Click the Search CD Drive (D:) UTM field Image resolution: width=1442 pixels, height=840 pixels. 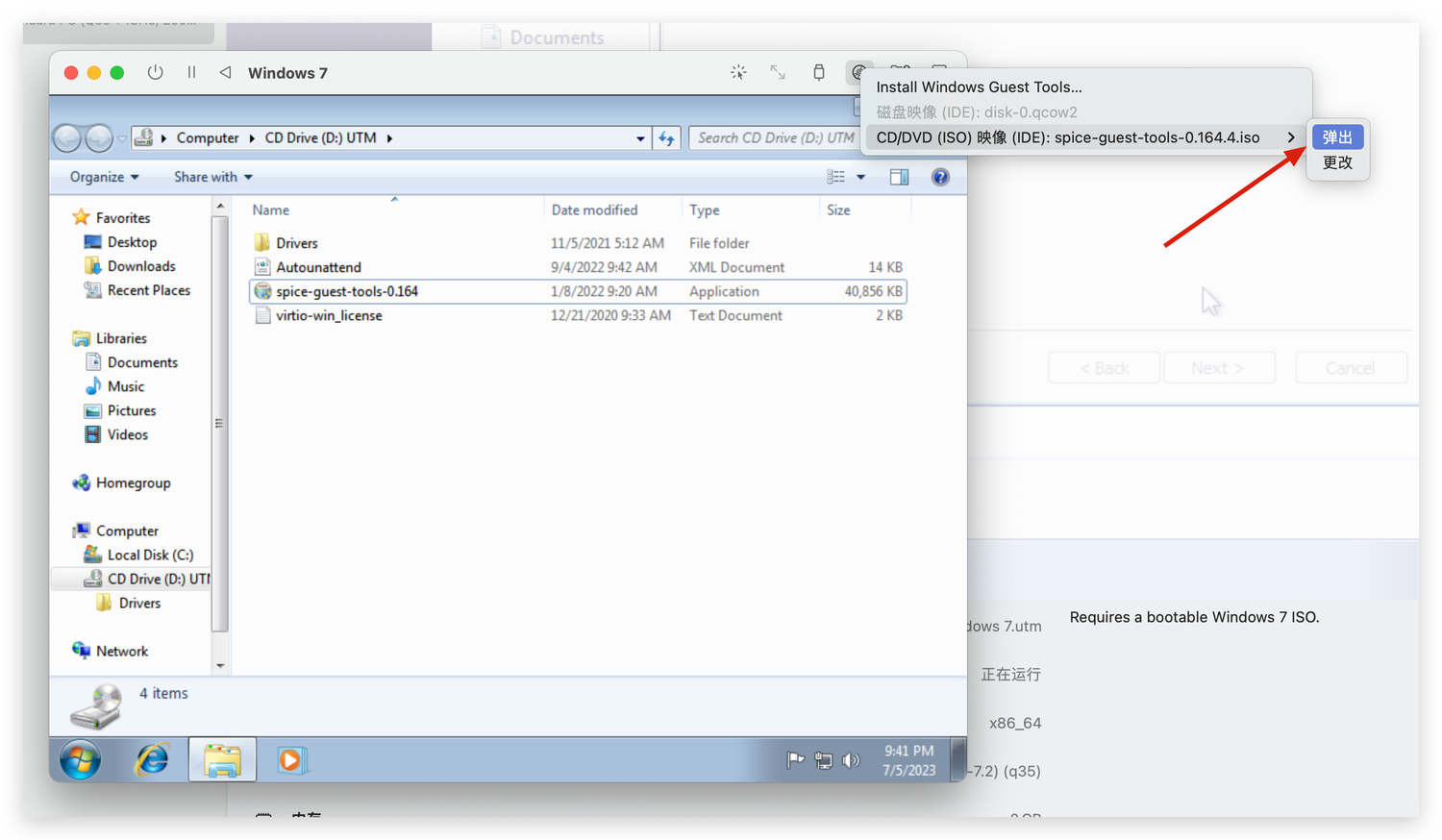(x=775, y=137)
